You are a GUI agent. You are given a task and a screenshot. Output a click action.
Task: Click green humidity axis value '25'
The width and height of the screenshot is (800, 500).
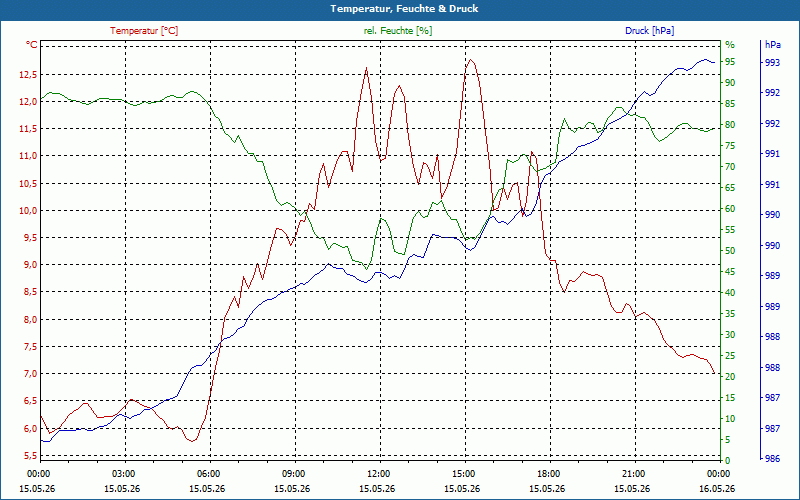[x=730, y=356]
